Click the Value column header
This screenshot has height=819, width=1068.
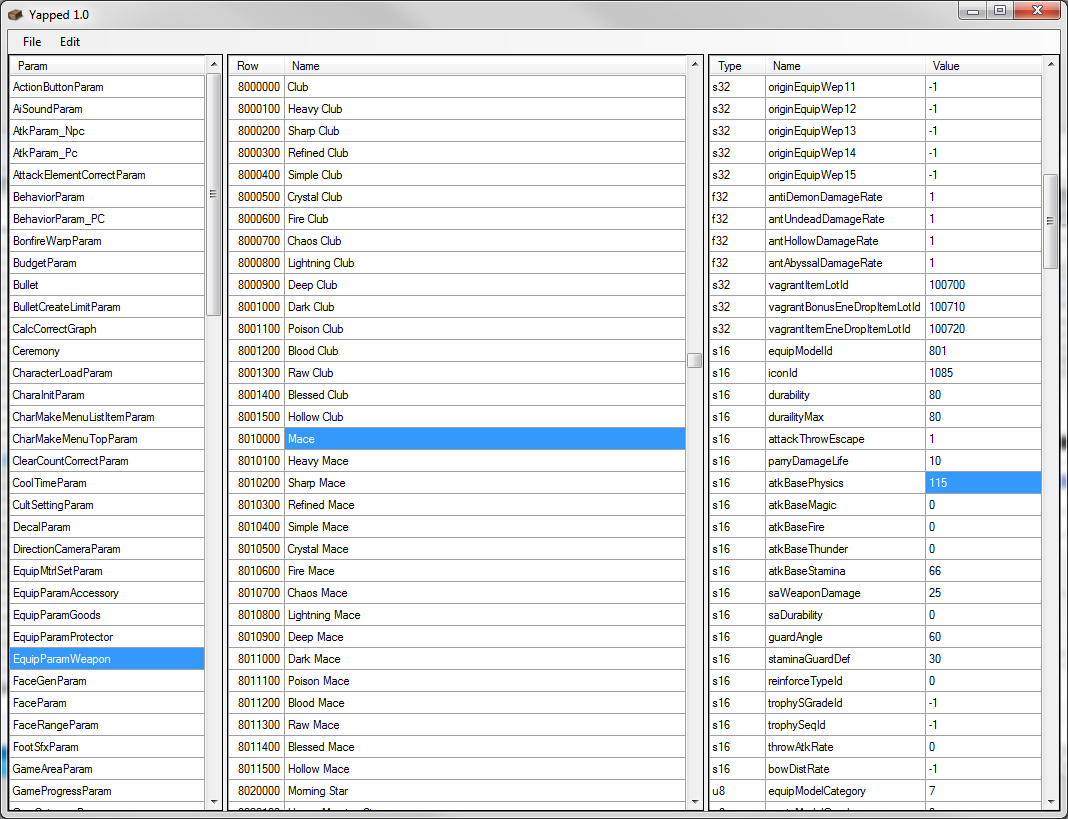point(983,66)
